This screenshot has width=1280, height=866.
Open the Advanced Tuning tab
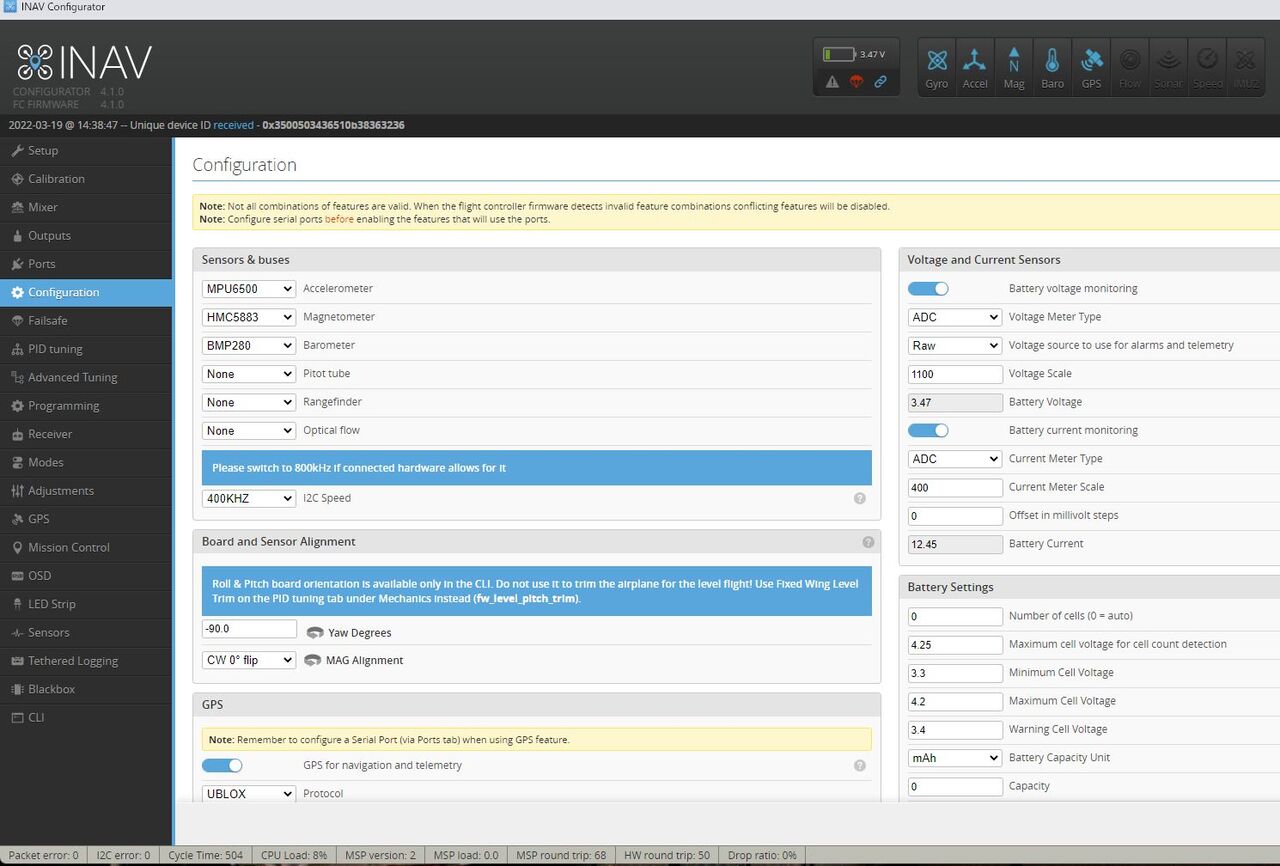click(x=86, y=377)
